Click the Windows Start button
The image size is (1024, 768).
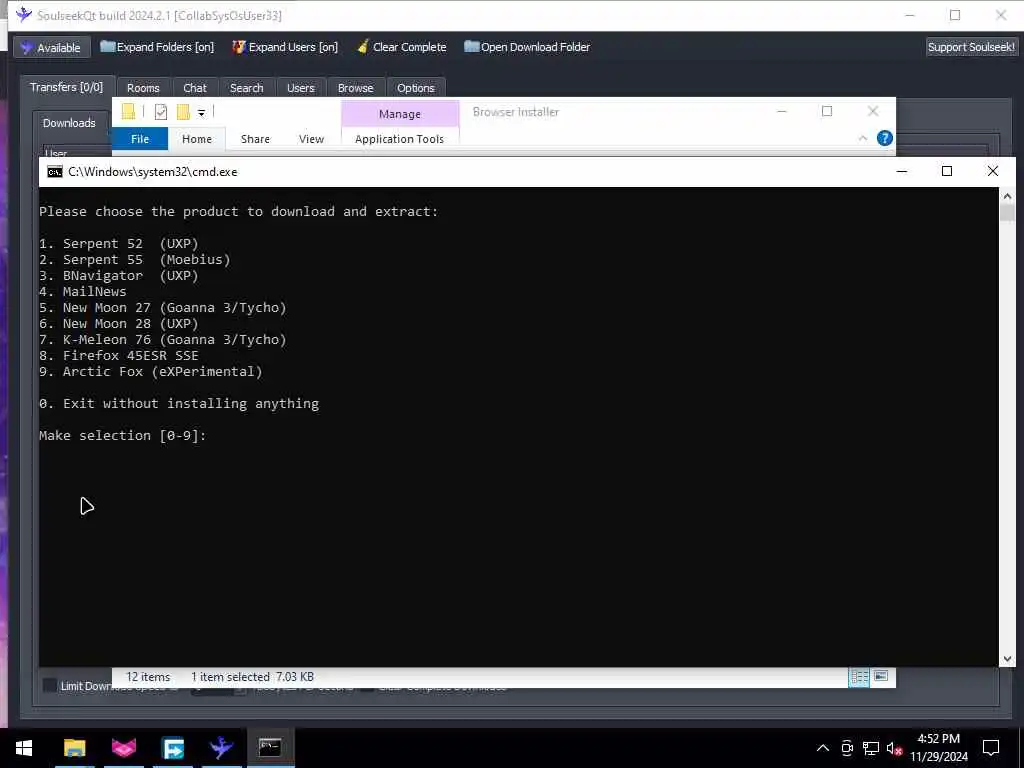(24, 748)
